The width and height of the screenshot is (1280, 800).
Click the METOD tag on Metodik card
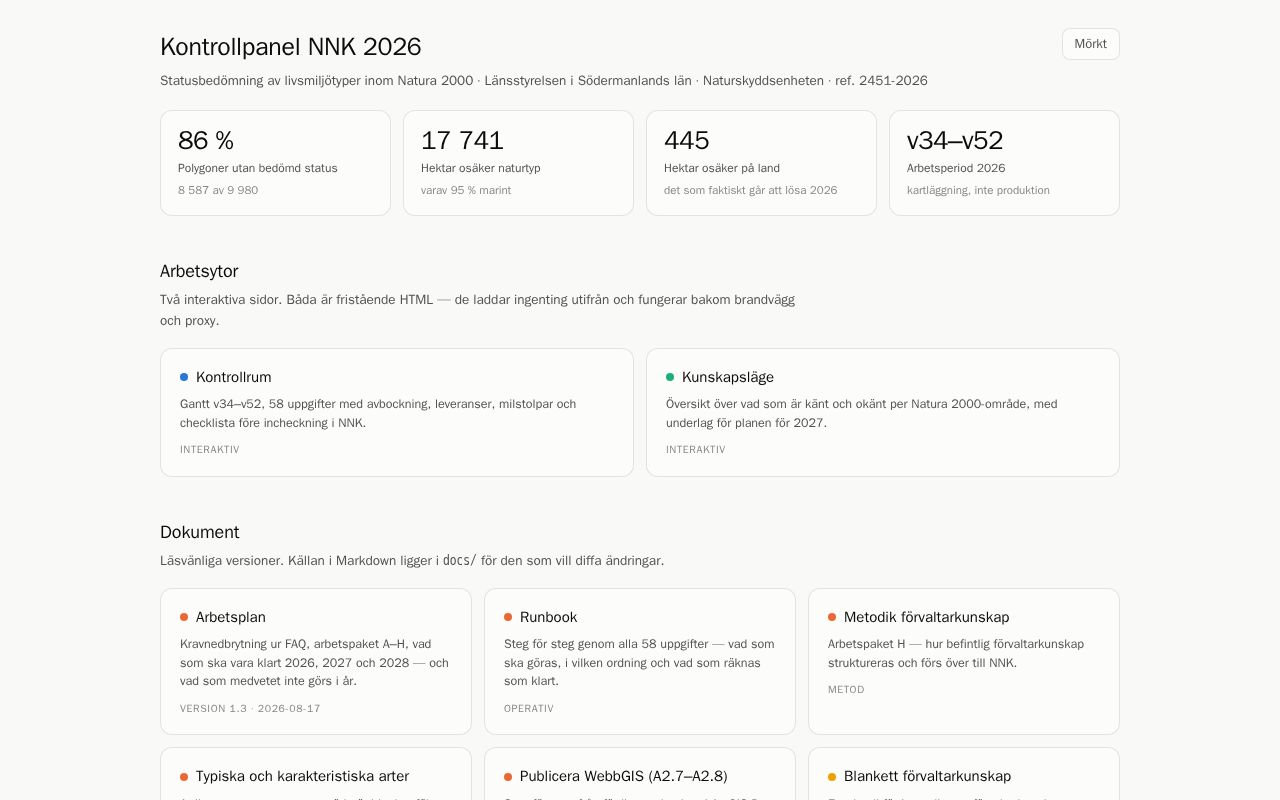[846, 690]
